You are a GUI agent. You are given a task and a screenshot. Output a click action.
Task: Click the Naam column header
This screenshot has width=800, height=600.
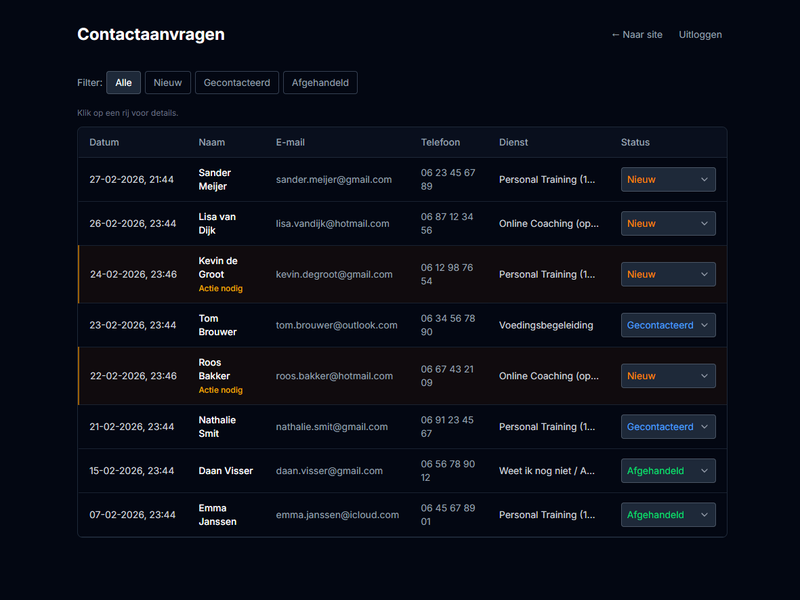click(212, 142)
